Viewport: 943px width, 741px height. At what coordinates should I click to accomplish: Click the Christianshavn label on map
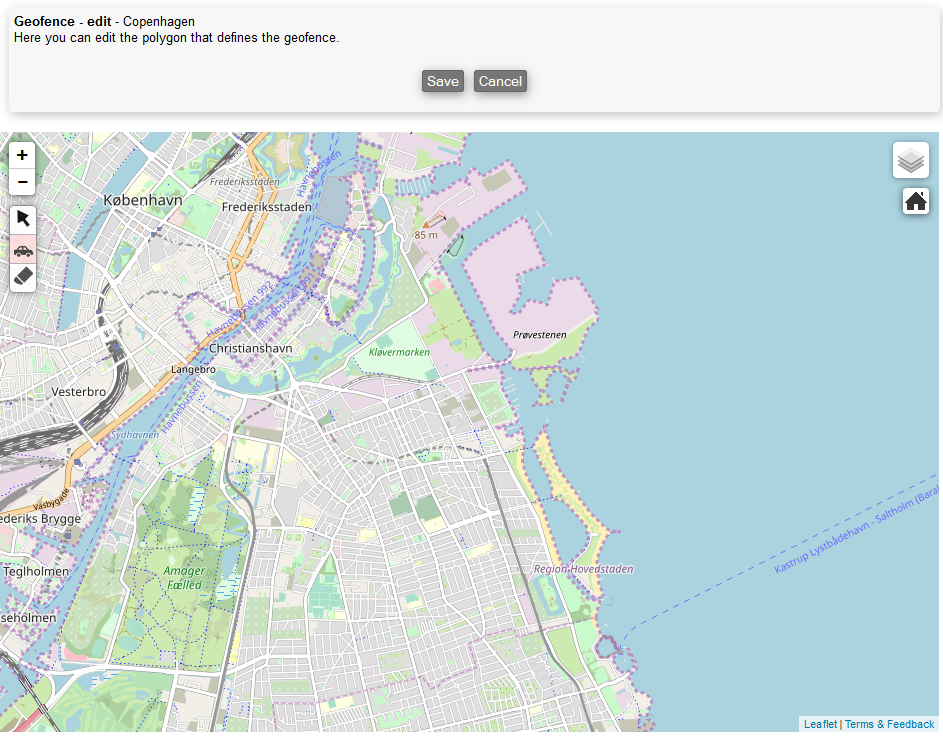coord(250,348)
